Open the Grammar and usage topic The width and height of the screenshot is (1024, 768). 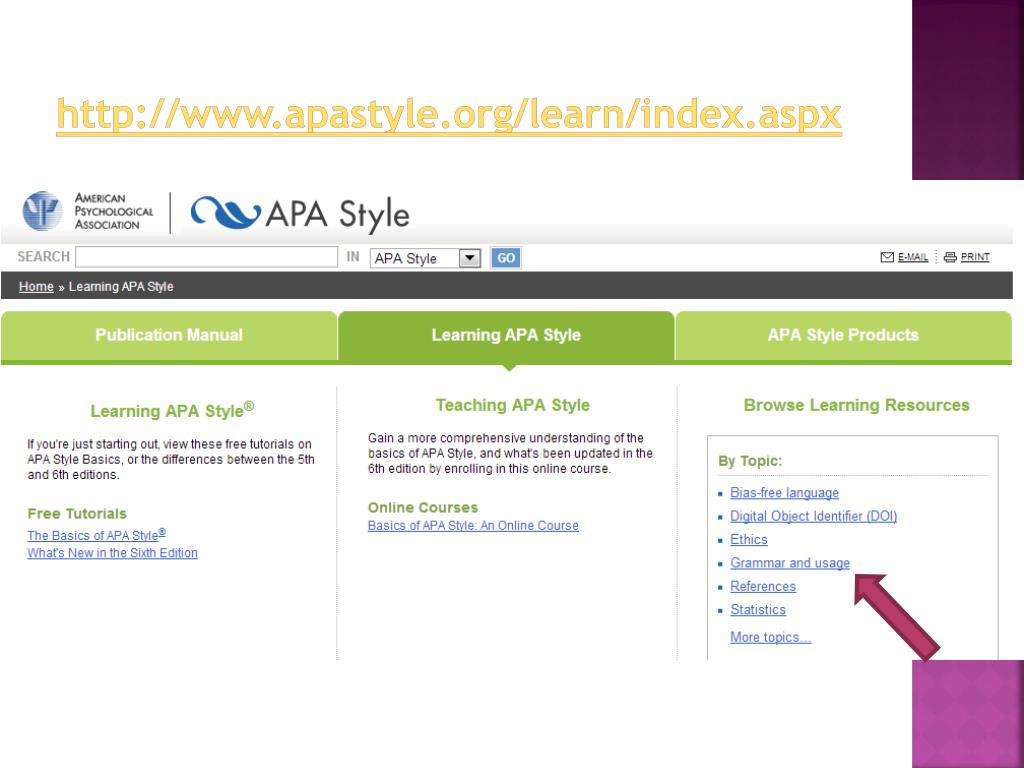pos(790,563)
